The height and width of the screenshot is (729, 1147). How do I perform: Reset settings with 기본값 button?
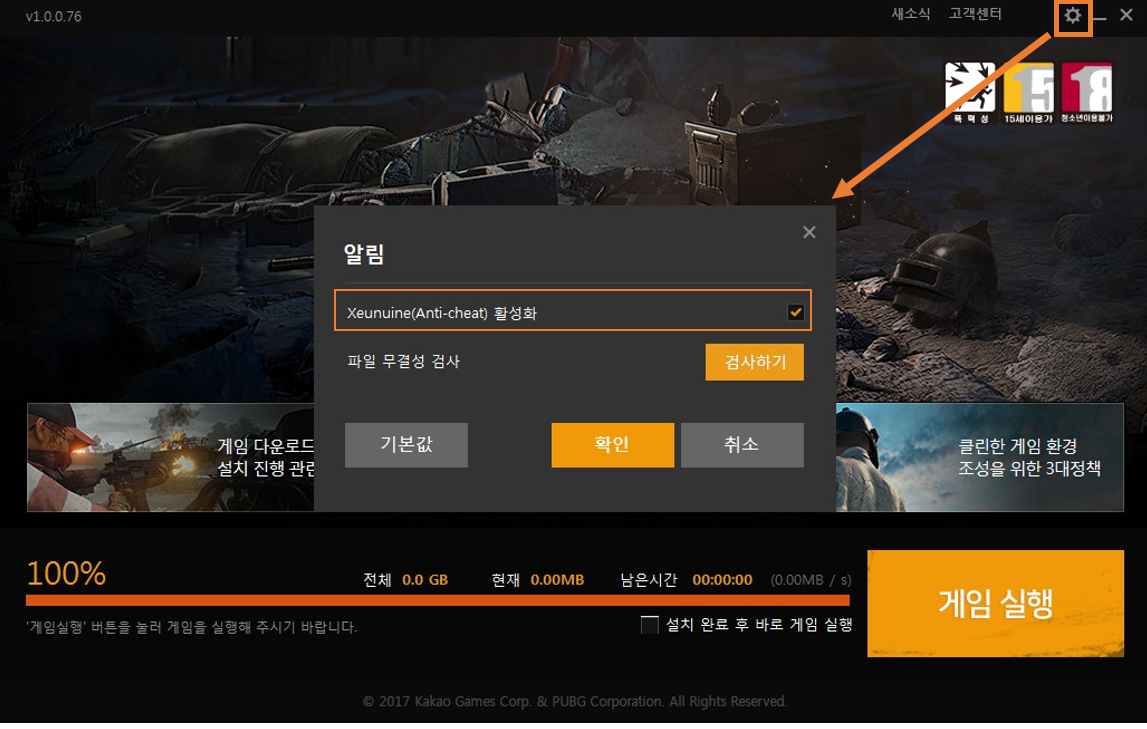tap(407, 445)
